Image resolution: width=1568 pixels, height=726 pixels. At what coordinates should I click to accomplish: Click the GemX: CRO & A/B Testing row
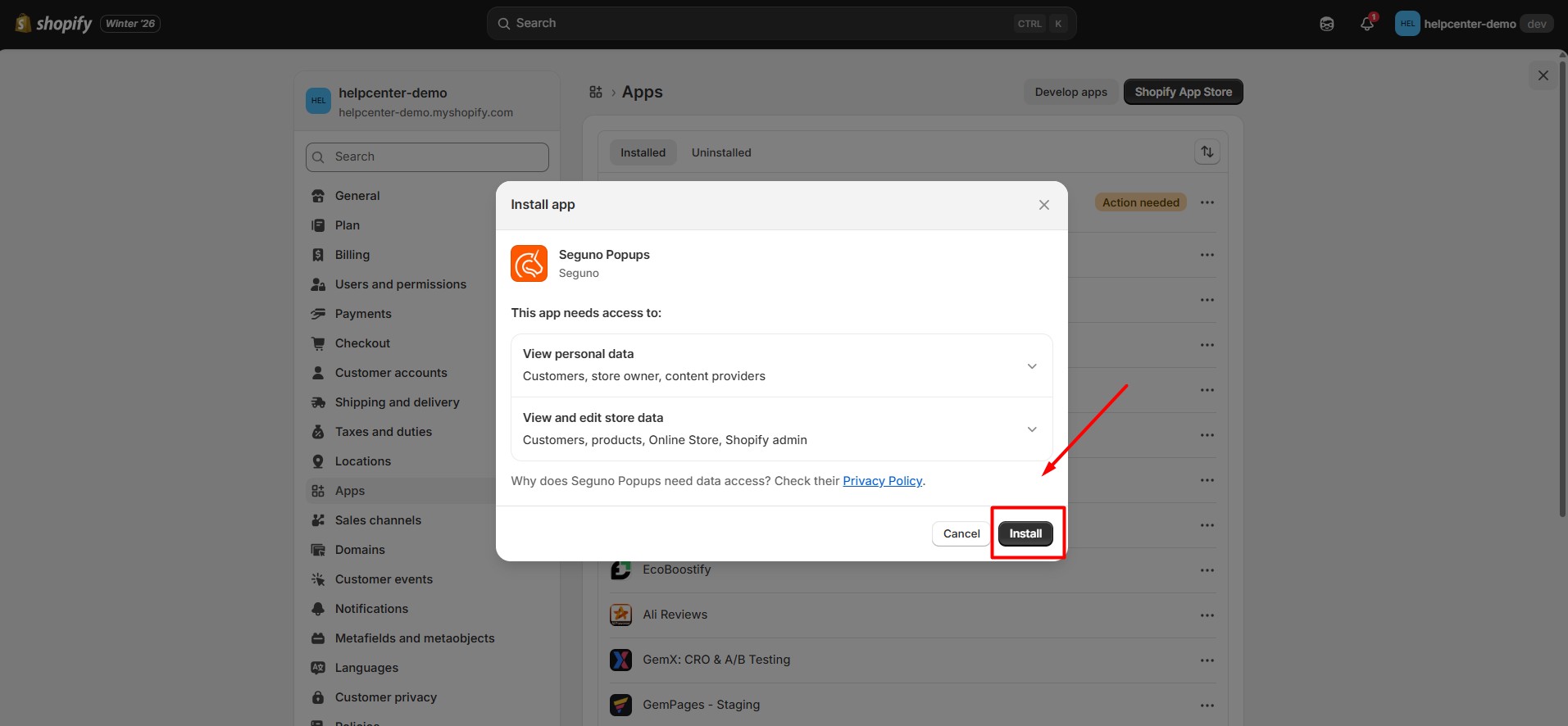pyautogui.click(x=912, y=660)
